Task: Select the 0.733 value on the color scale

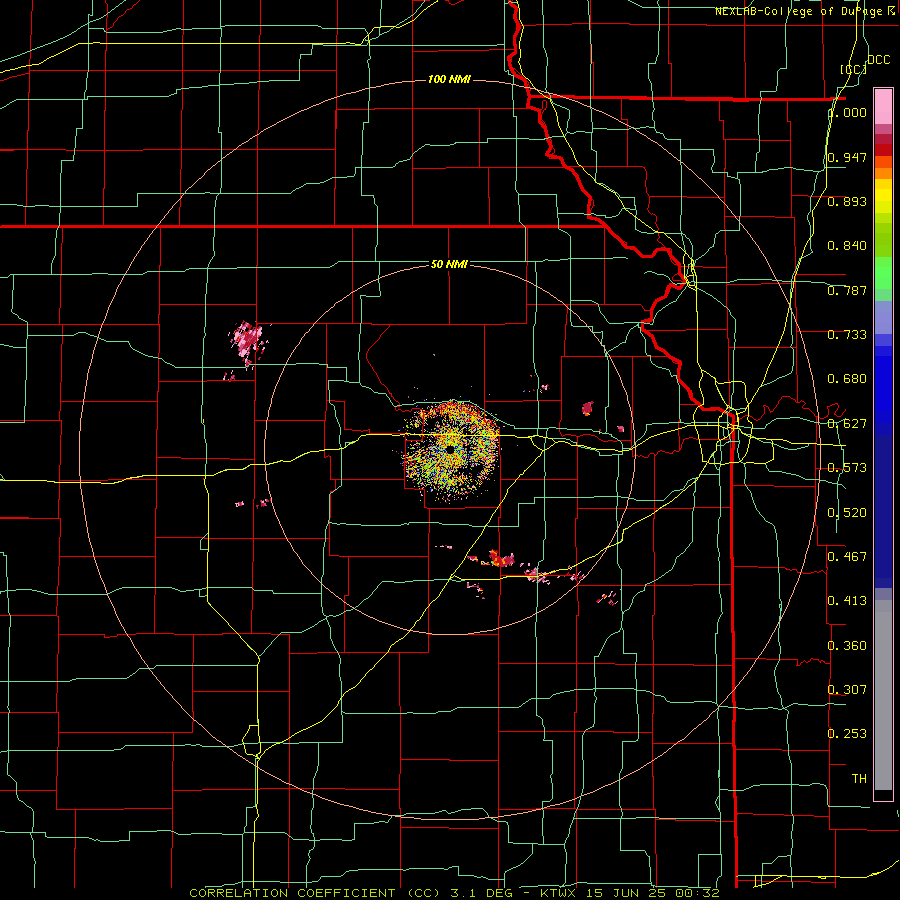Action: tap(847, 335)
